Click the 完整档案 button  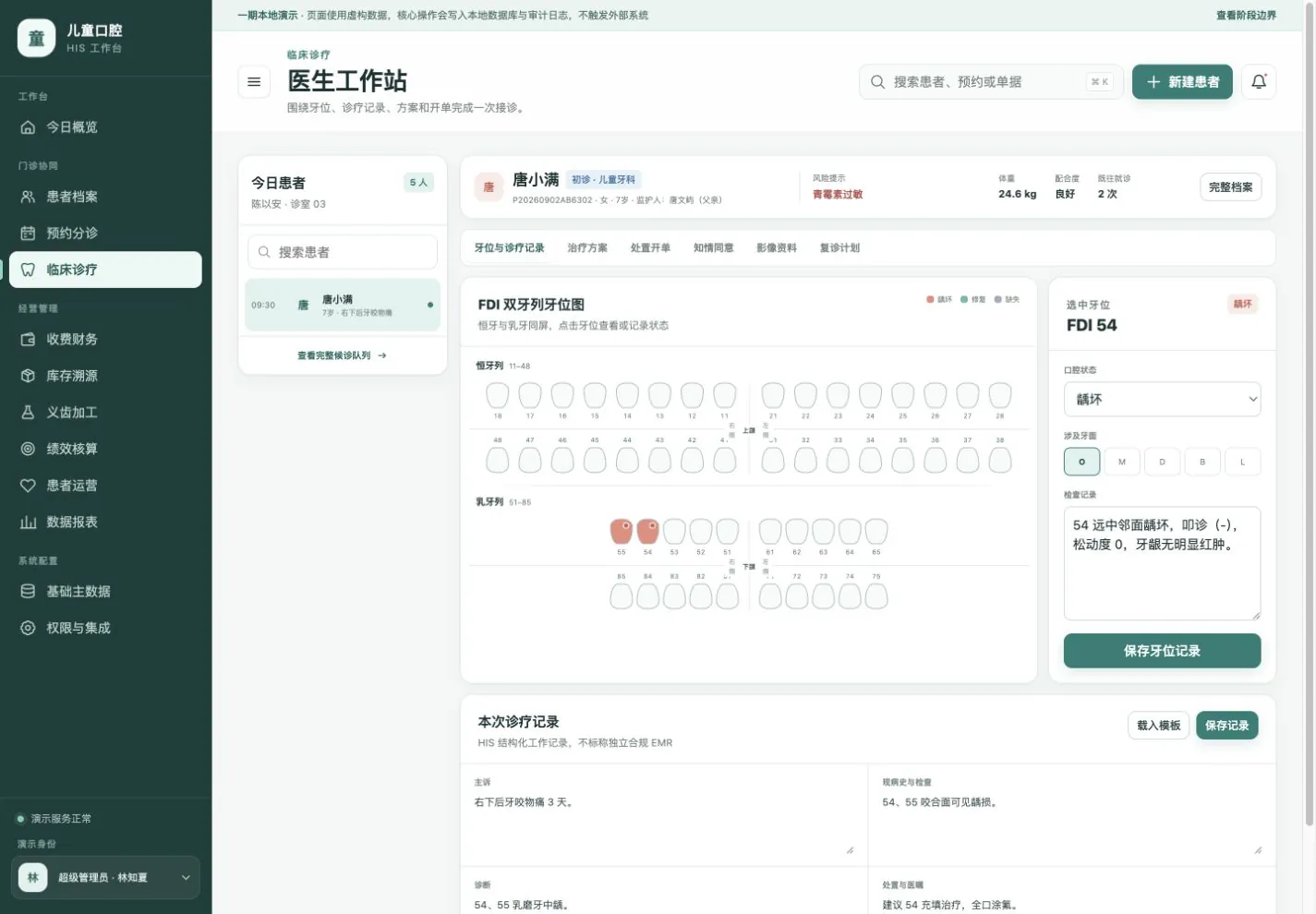point(1230,187)
